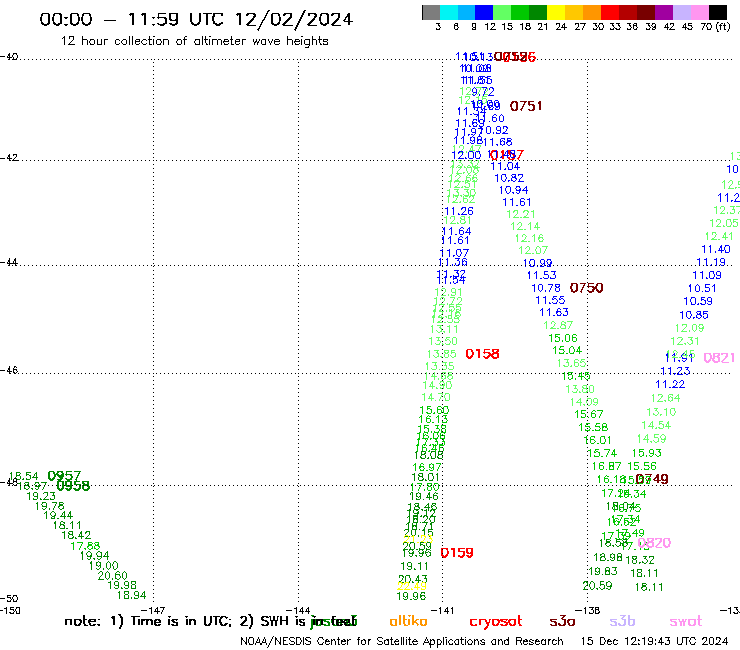Click the 'altika' satellite legend label
The width and height of the screenshot is (740, 650).
tap(408, 621)
